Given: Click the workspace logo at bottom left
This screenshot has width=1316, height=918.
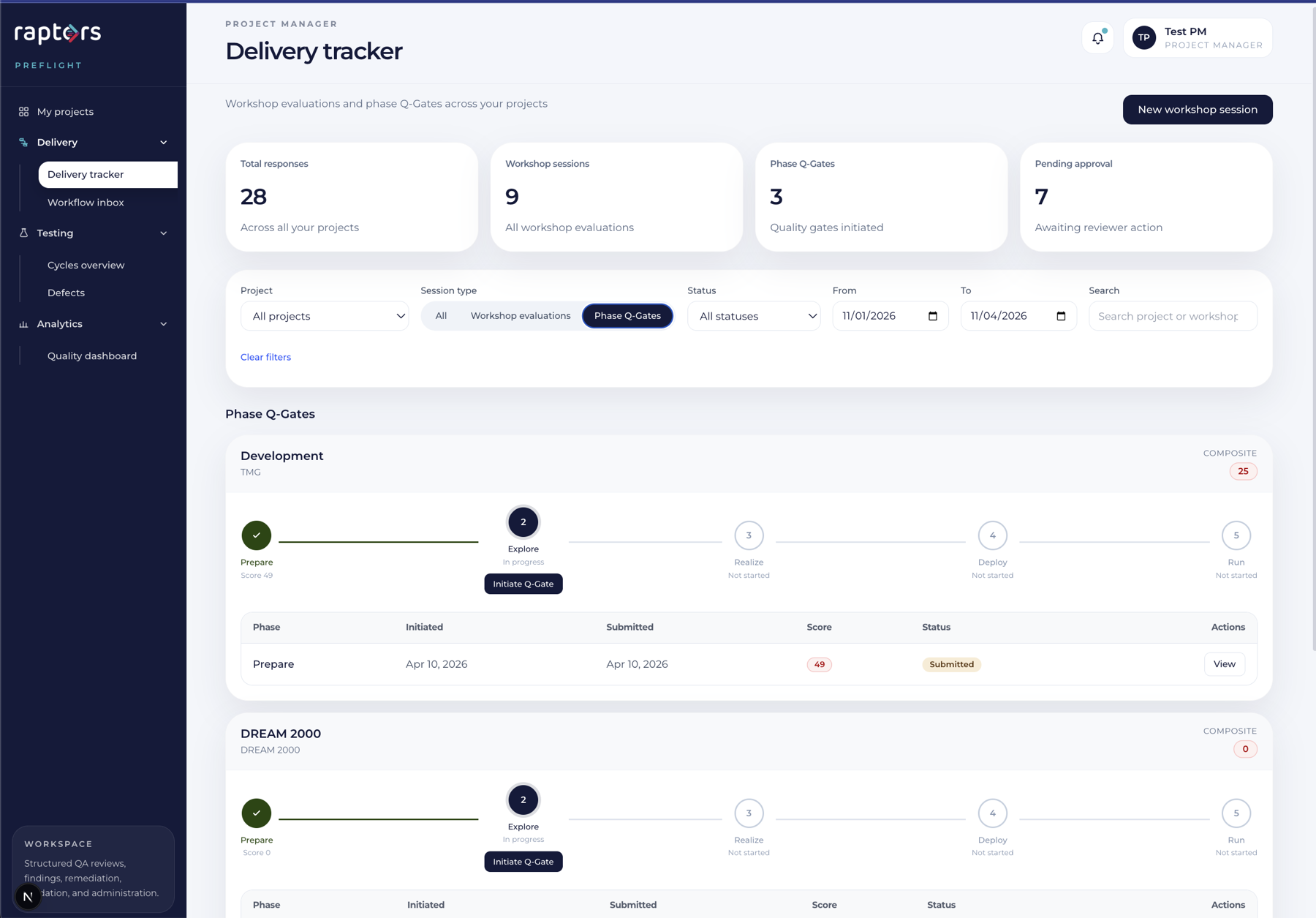Looking at the screenshot, I should tap(28, 895).
